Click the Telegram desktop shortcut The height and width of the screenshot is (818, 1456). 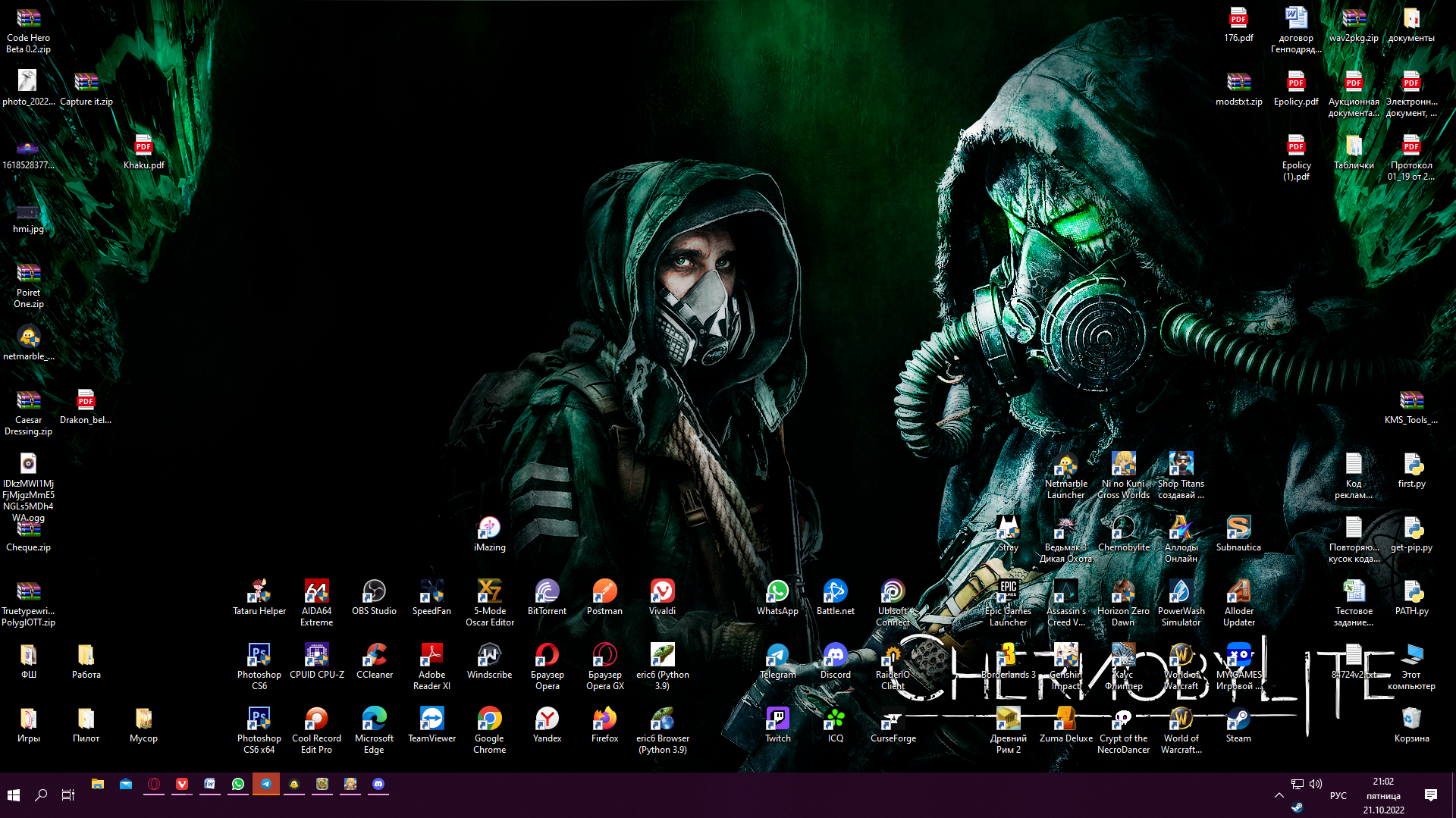tap(777, 660)
